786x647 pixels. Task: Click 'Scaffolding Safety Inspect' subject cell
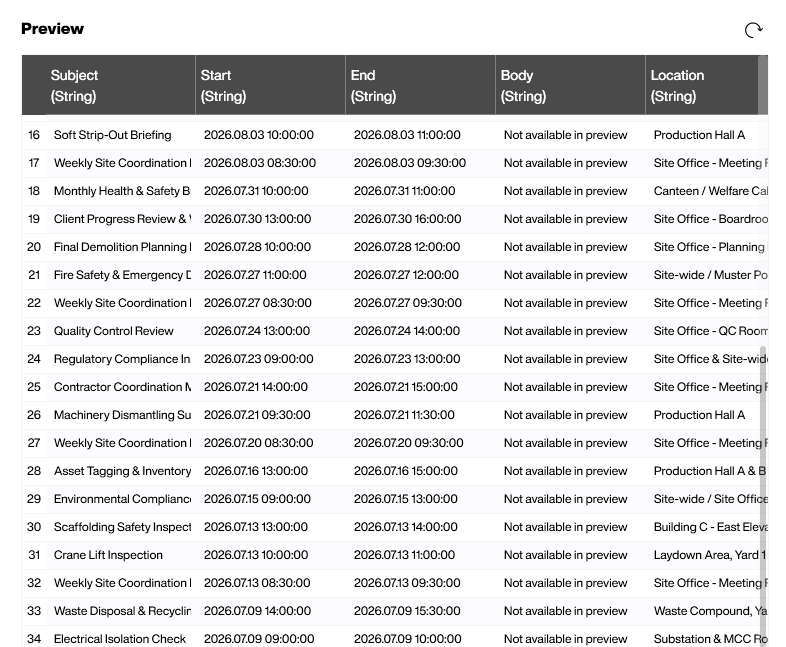coord(122,527)
